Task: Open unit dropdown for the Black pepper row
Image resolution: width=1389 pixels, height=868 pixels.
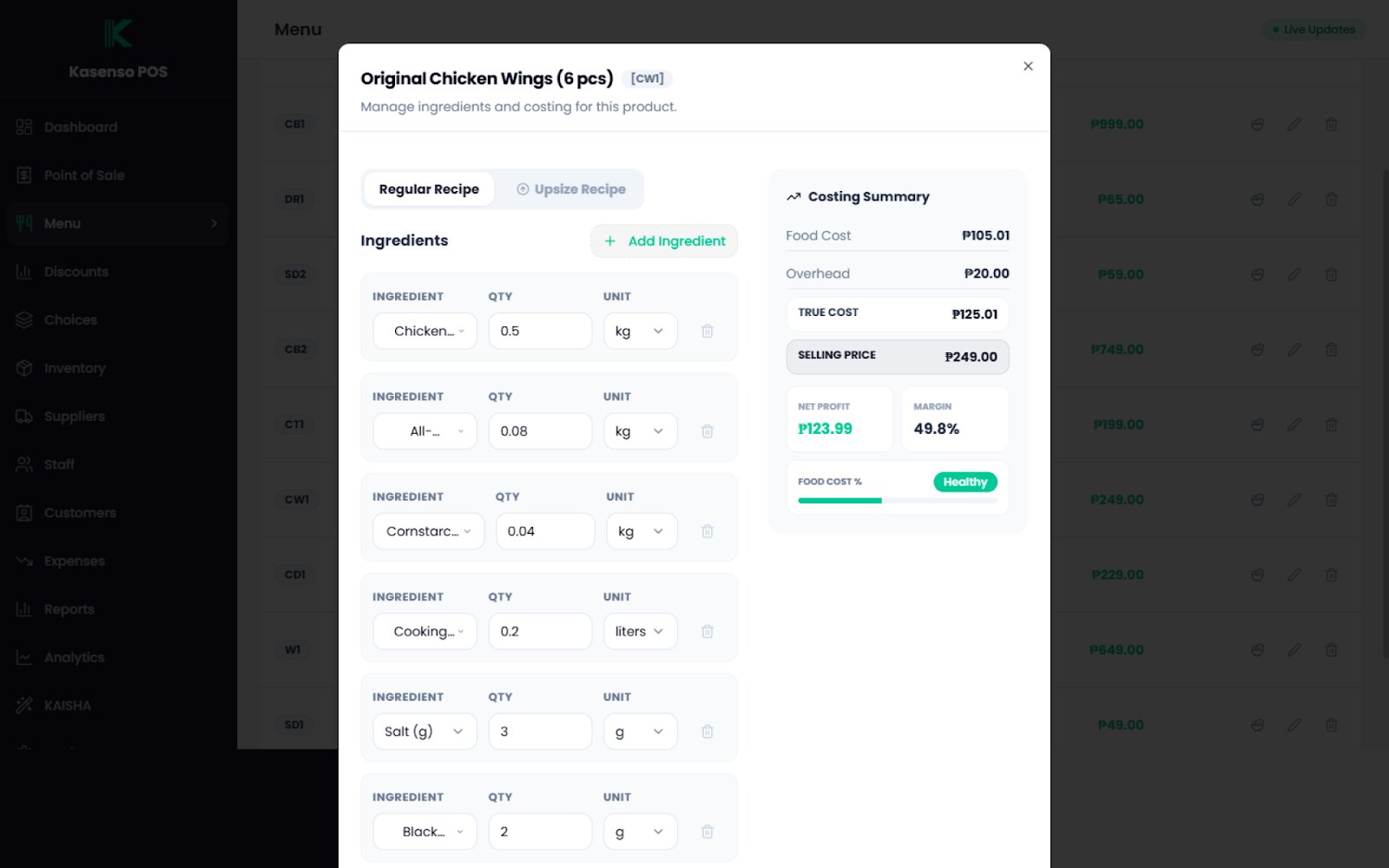Action: (x=641, y=832)
